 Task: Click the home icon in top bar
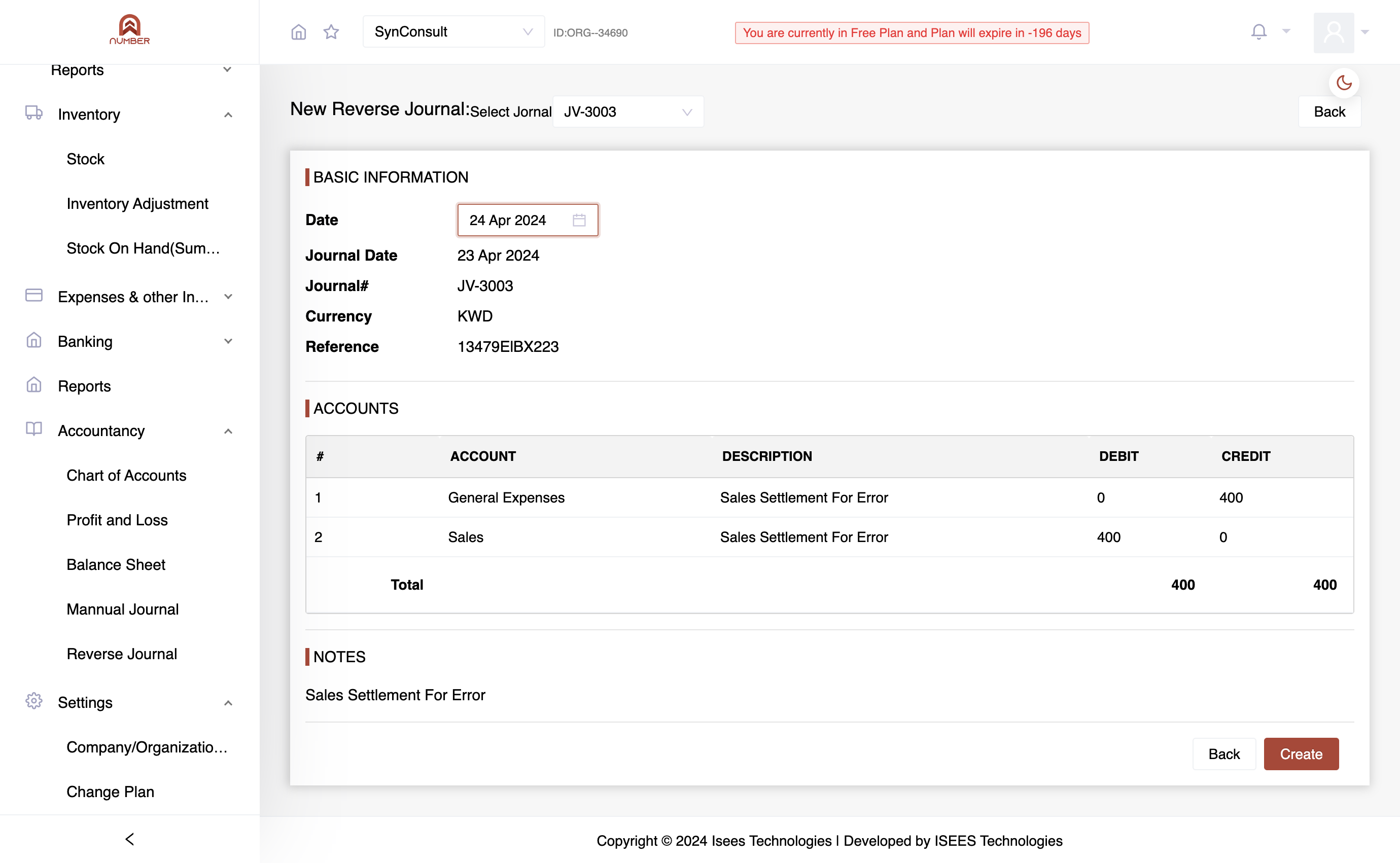299,32
